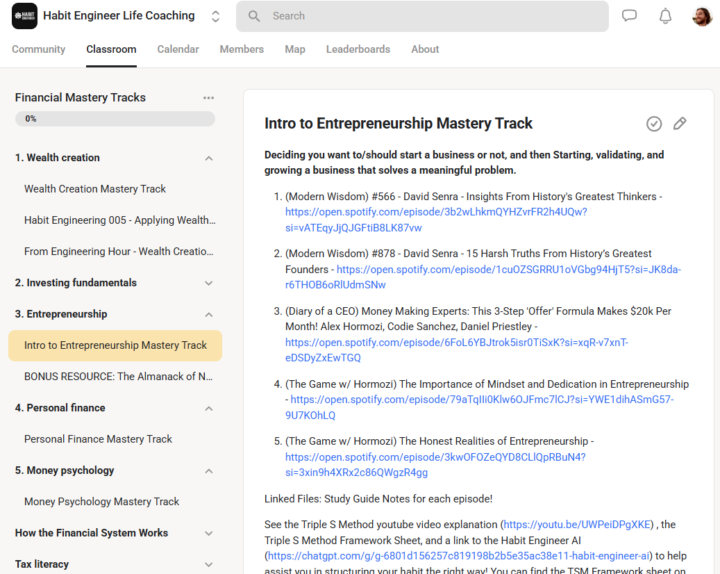The width and height of the screenshot is (720, 574).
Task: Open the chat messages icon
Action: point(629,16)
